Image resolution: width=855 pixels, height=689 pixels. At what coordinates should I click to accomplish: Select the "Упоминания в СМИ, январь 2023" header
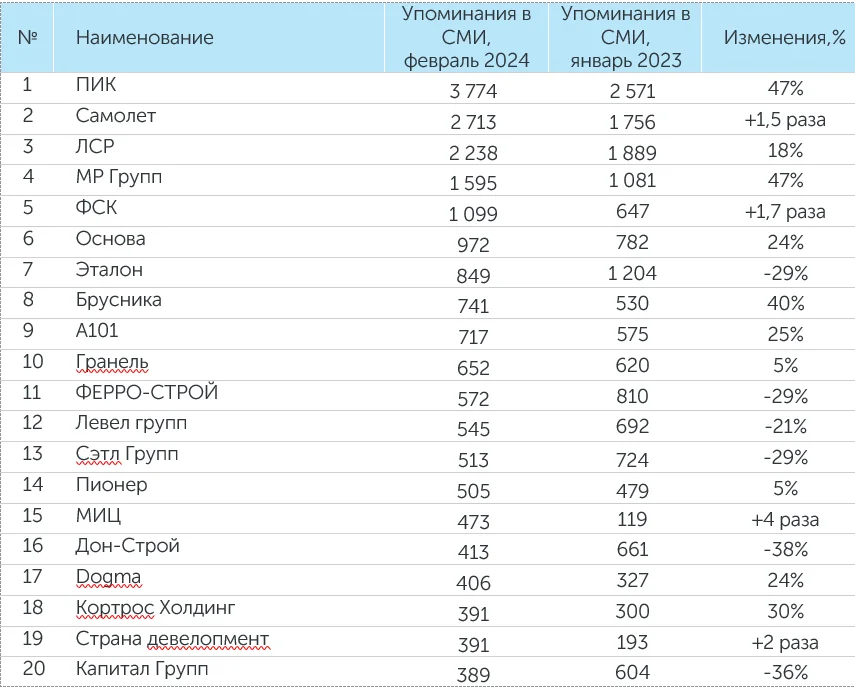(x=625, y=38)
